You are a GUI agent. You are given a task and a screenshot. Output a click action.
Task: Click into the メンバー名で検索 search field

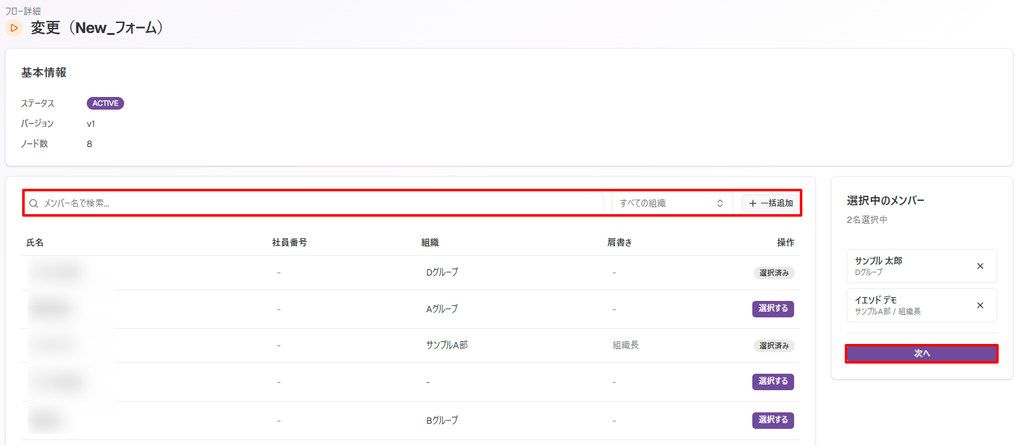pyautogui.click(x=315, y=204)
